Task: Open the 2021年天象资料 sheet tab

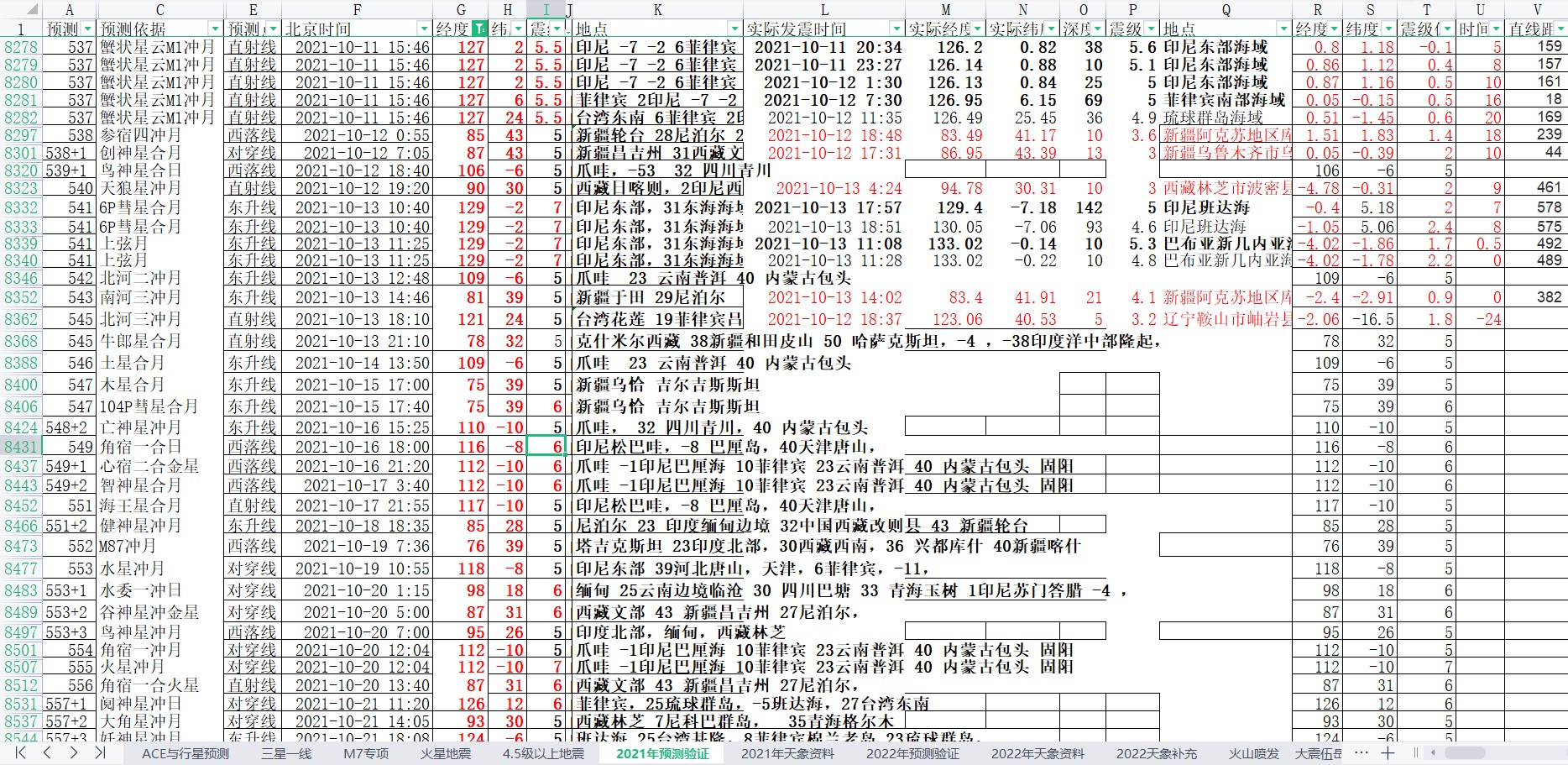Action: pos(787,753)
